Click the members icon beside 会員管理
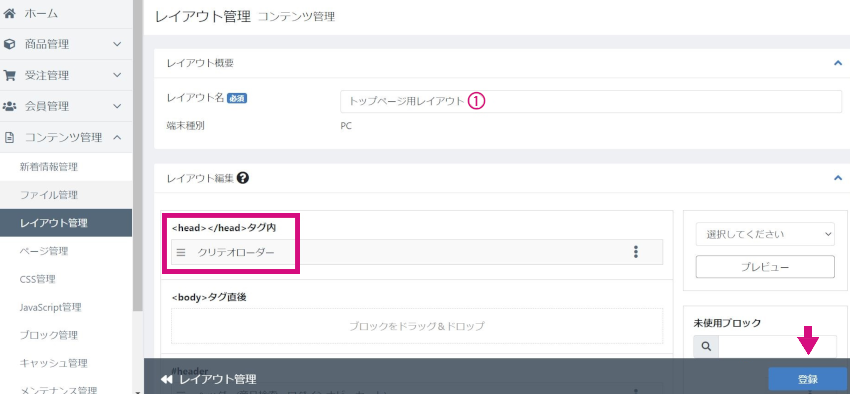The height and width of the screenshot is (394, 850). tap(9, 106)
